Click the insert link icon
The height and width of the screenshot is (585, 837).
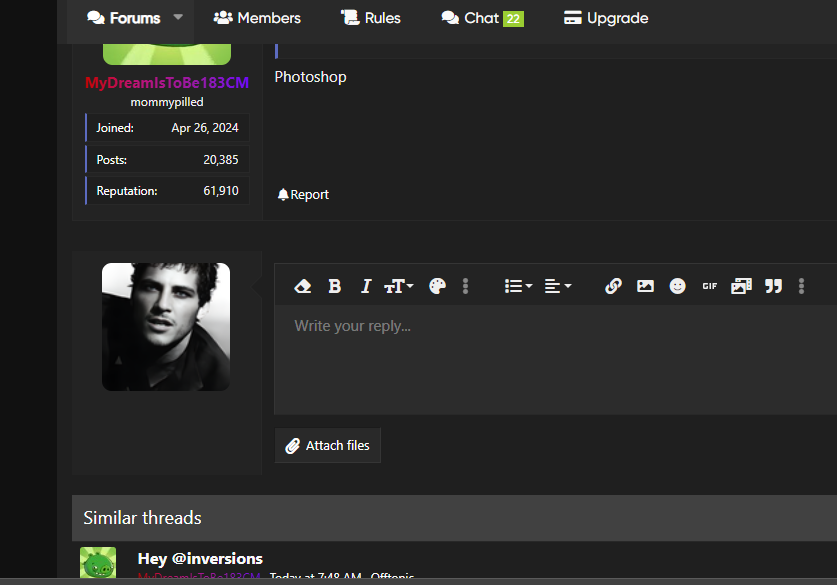[x=614, y=286]
